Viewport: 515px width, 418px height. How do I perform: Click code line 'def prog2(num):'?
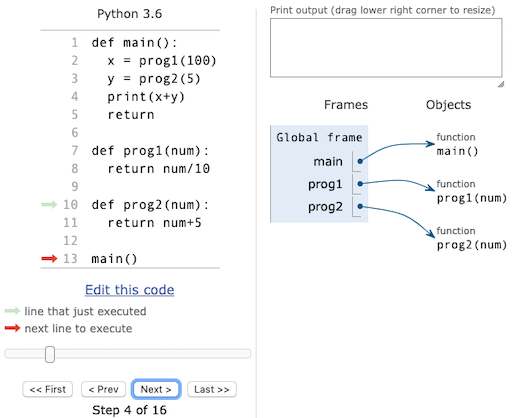coord(150,205)
